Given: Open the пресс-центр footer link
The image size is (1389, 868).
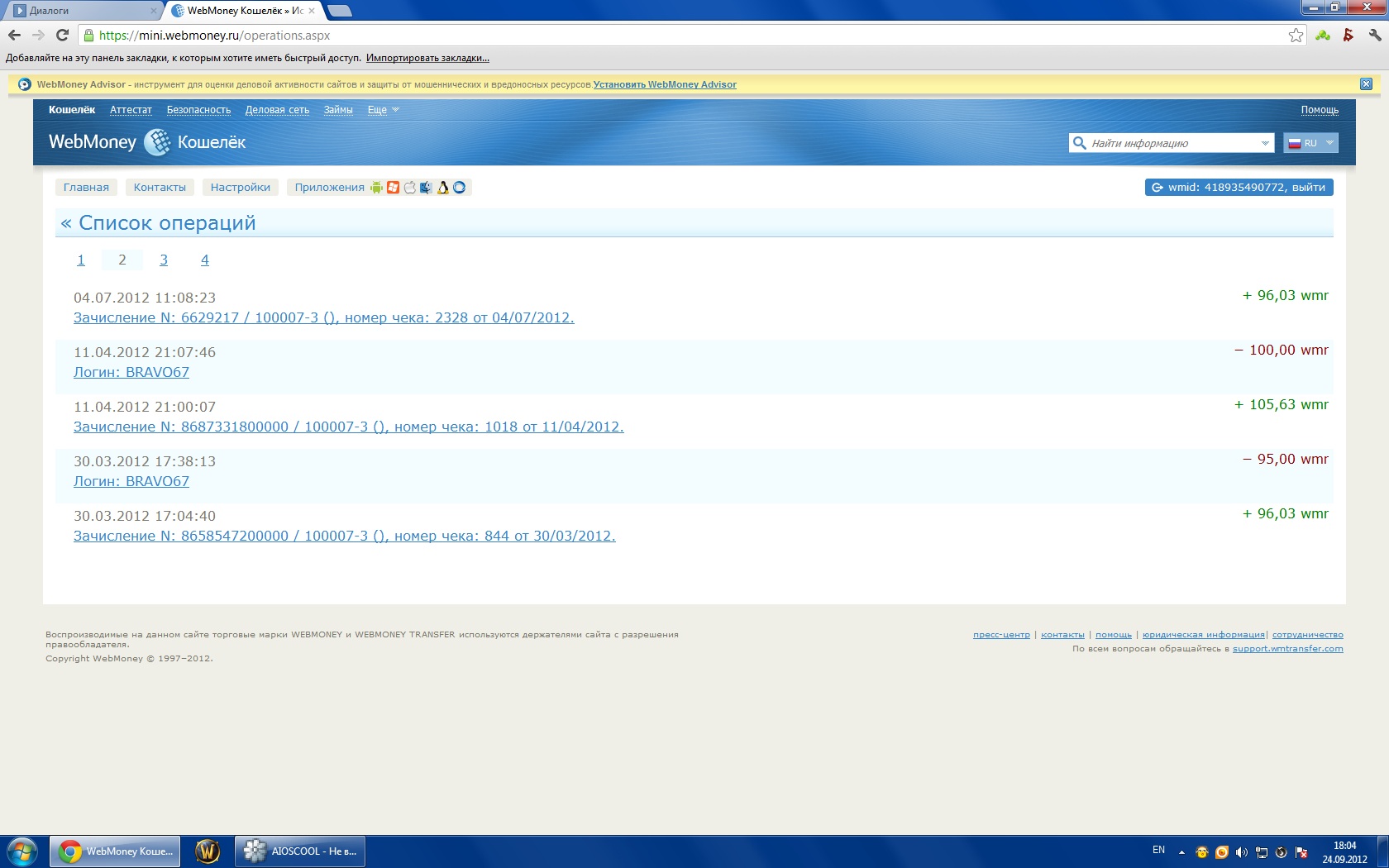Looking at the screenshot, I should [x=1001, y=635].
